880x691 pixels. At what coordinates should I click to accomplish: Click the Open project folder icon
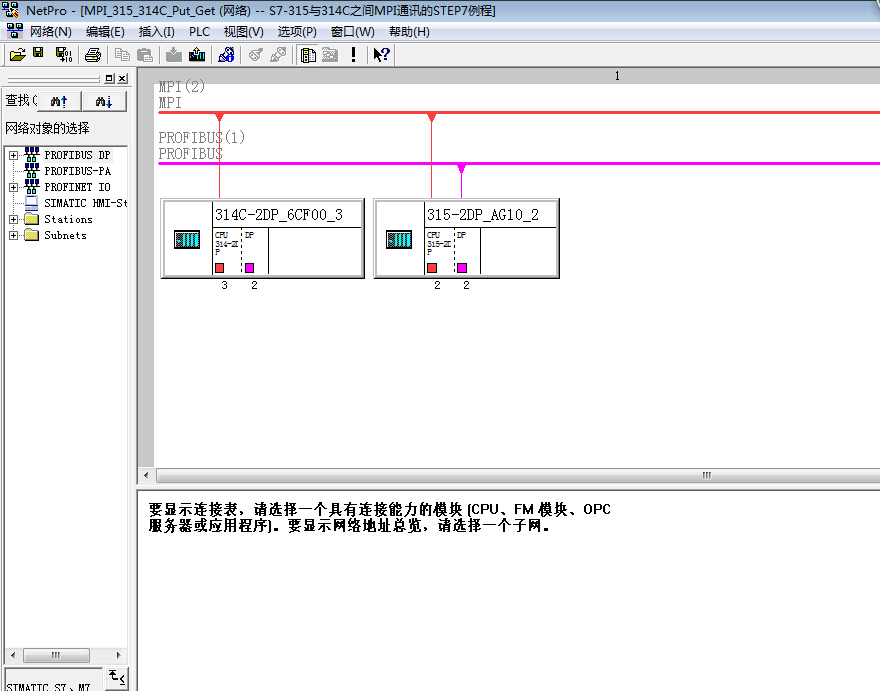[x=17, y=54]
